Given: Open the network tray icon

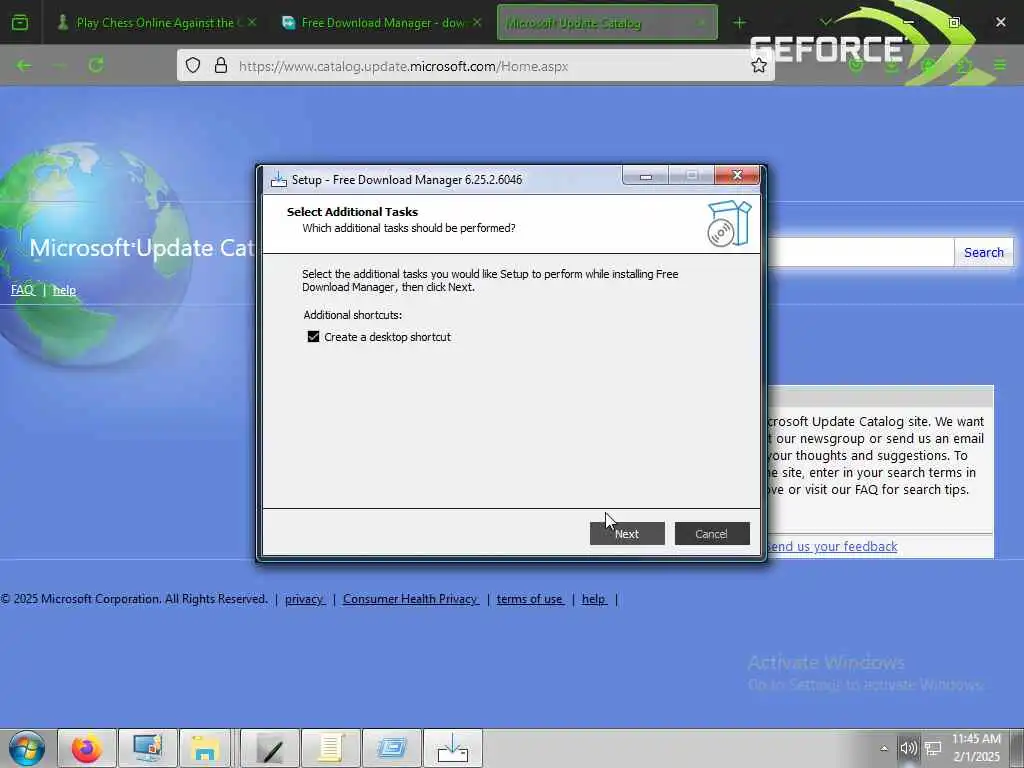Looking at the screenshot, I should coord(933,748).
